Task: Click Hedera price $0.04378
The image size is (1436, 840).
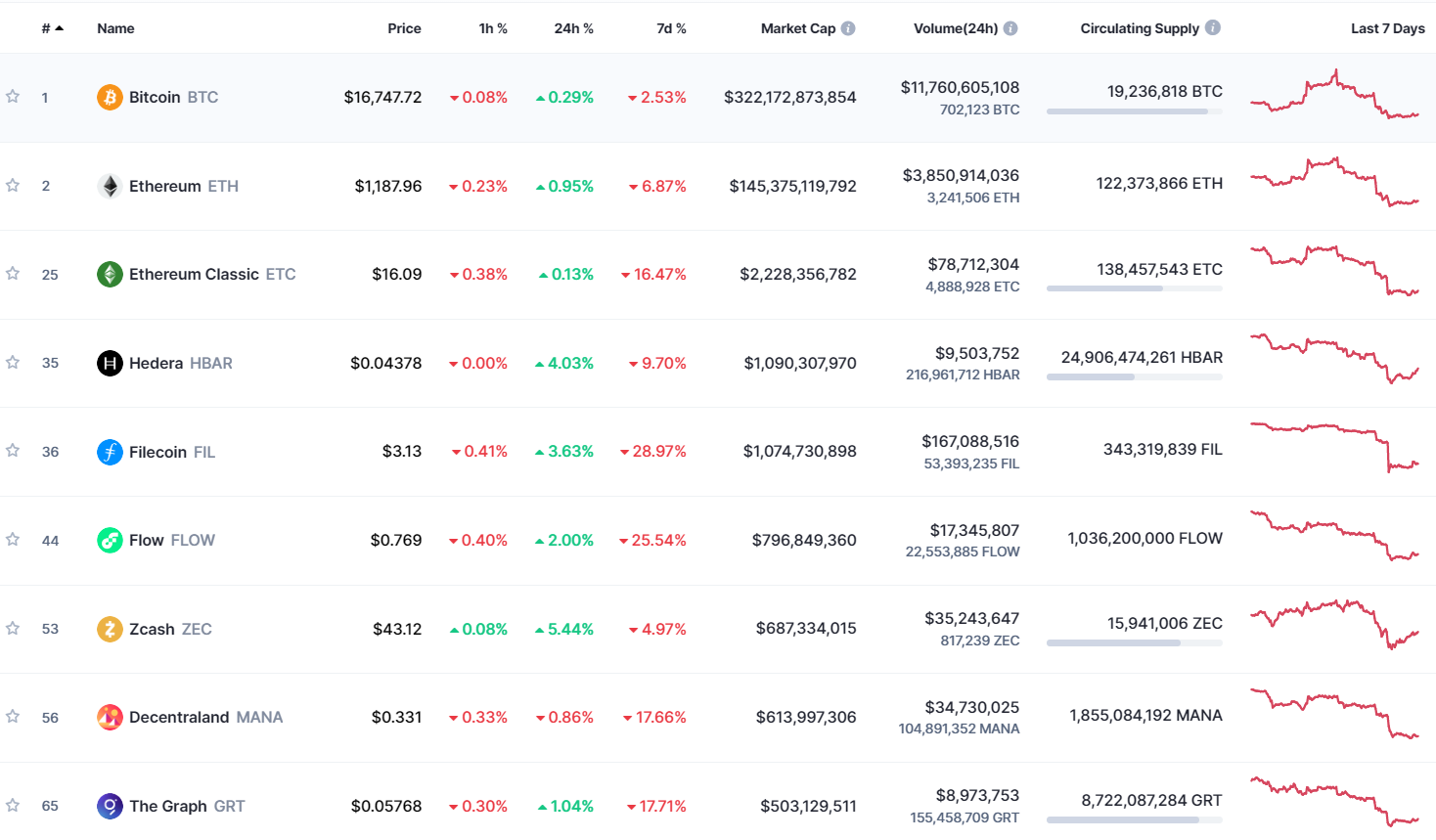Action: [x=386, y=363]
